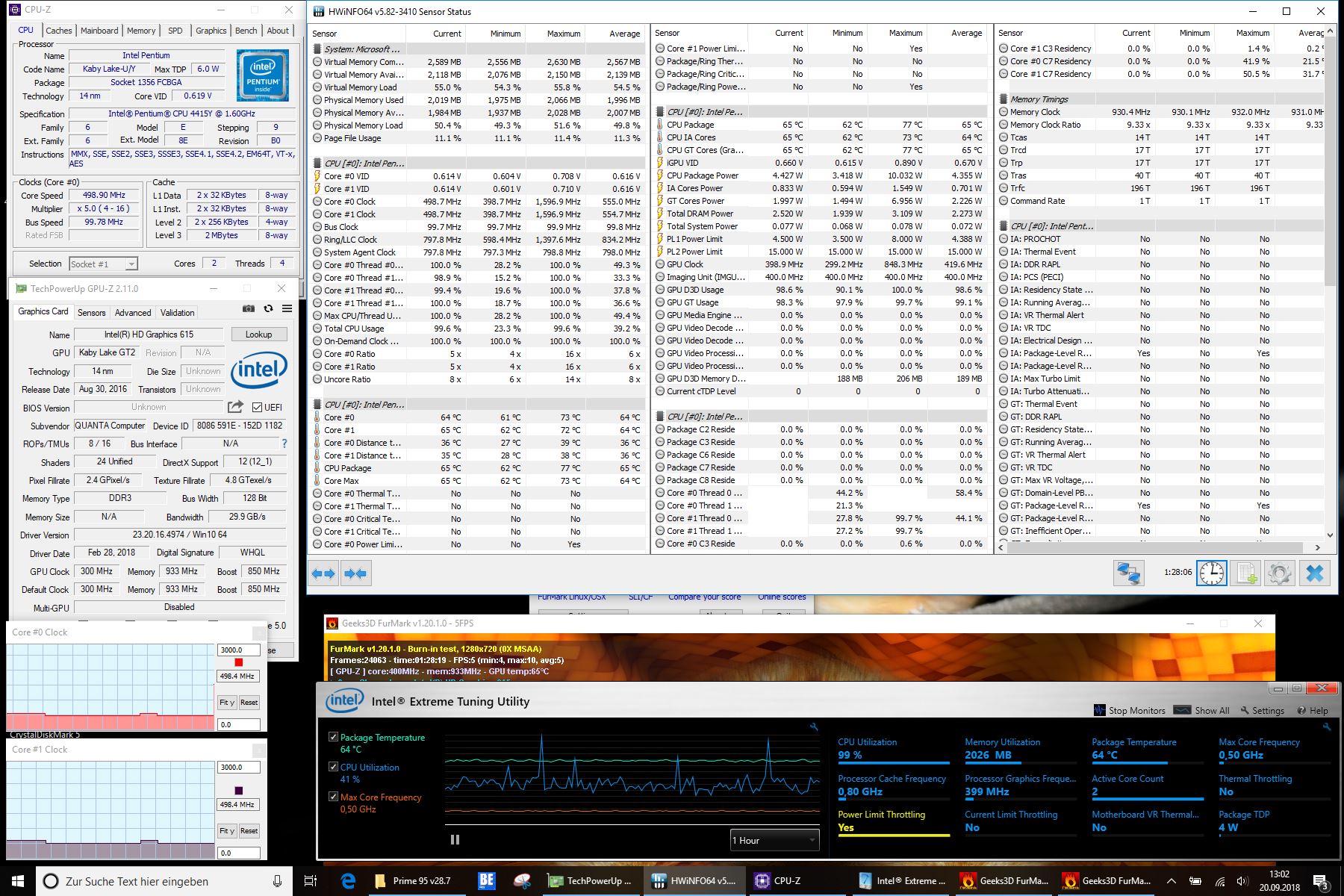Open Caches tab in CPU-Z
This screenshot has width=1344, height=896.
(59, 31)
